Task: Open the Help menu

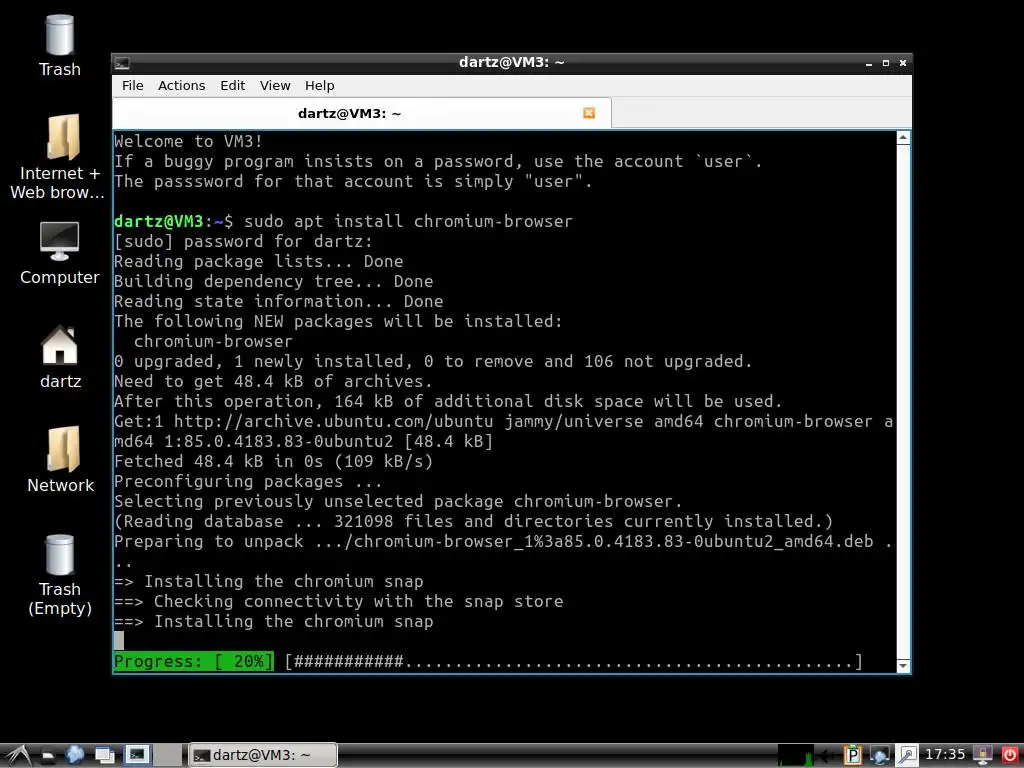Action: click(319, 86)
